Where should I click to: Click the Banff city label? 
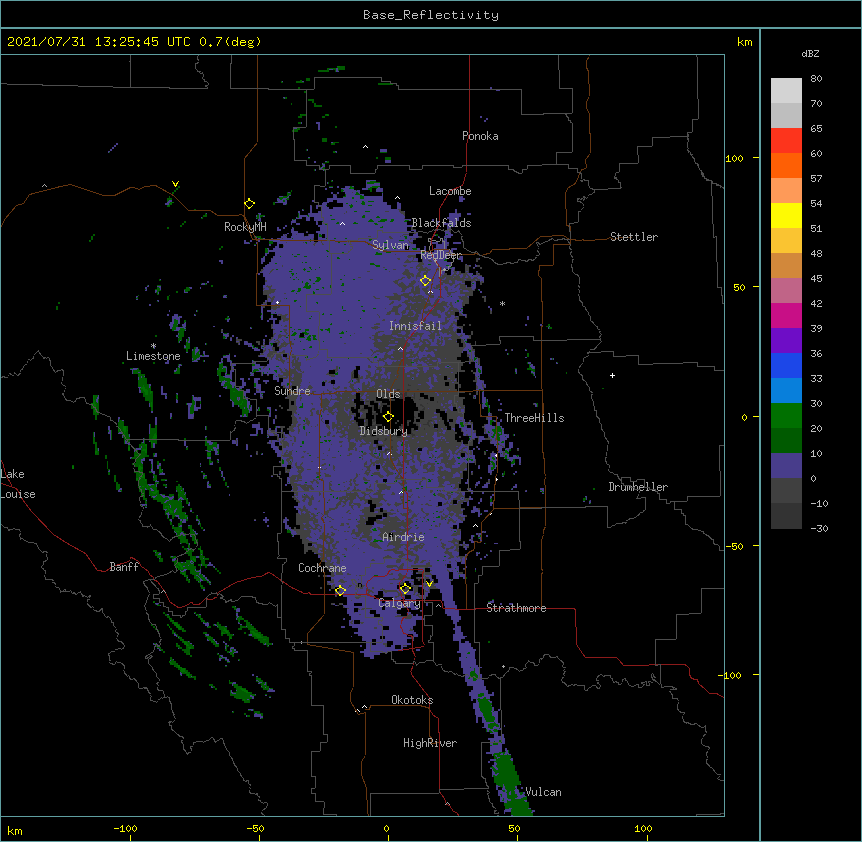[124, 567]
